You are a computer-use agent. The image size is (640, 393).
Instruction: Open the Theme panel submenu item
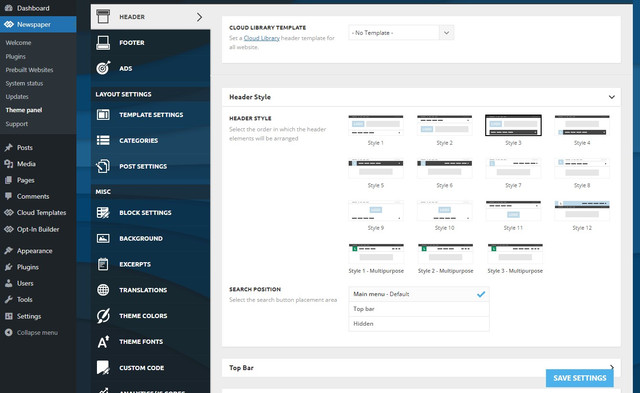24,110
